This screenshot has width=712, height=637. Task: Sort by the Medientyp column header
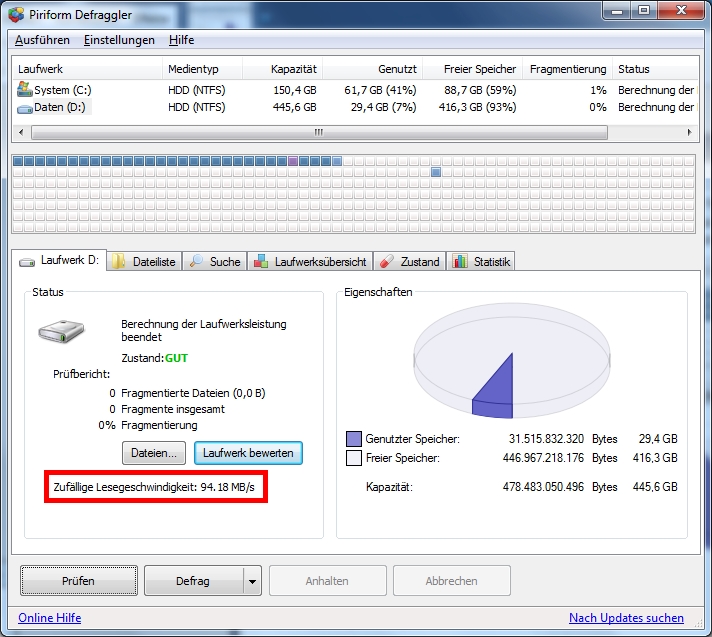[203, 69]
